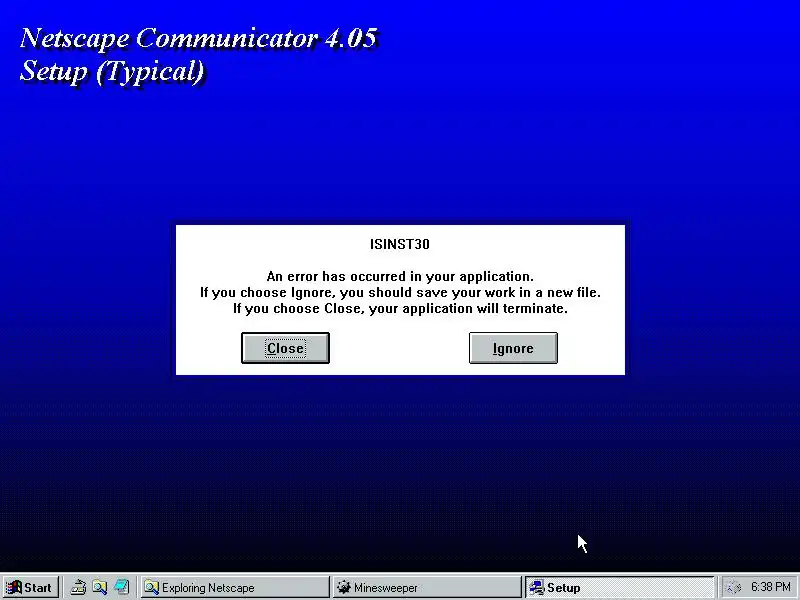The width and height of the screenshot is (800, 600).
Task: Click the ISINST30 dialog title text
Action: point(400,244)
